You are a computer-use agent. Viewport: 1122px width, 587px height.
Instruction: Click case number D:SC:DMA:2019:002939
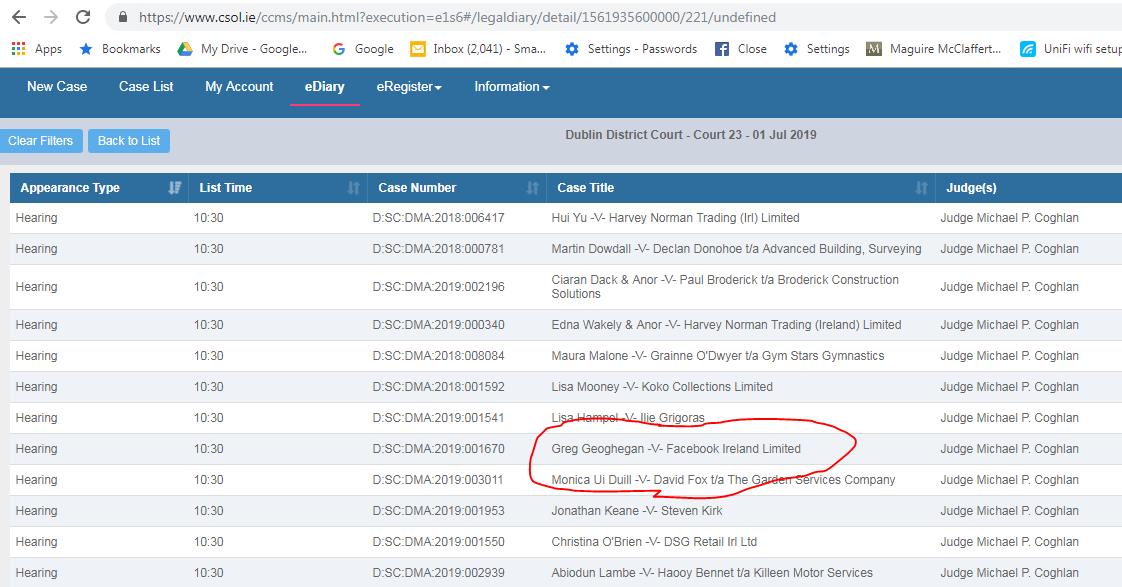(439, 573)
